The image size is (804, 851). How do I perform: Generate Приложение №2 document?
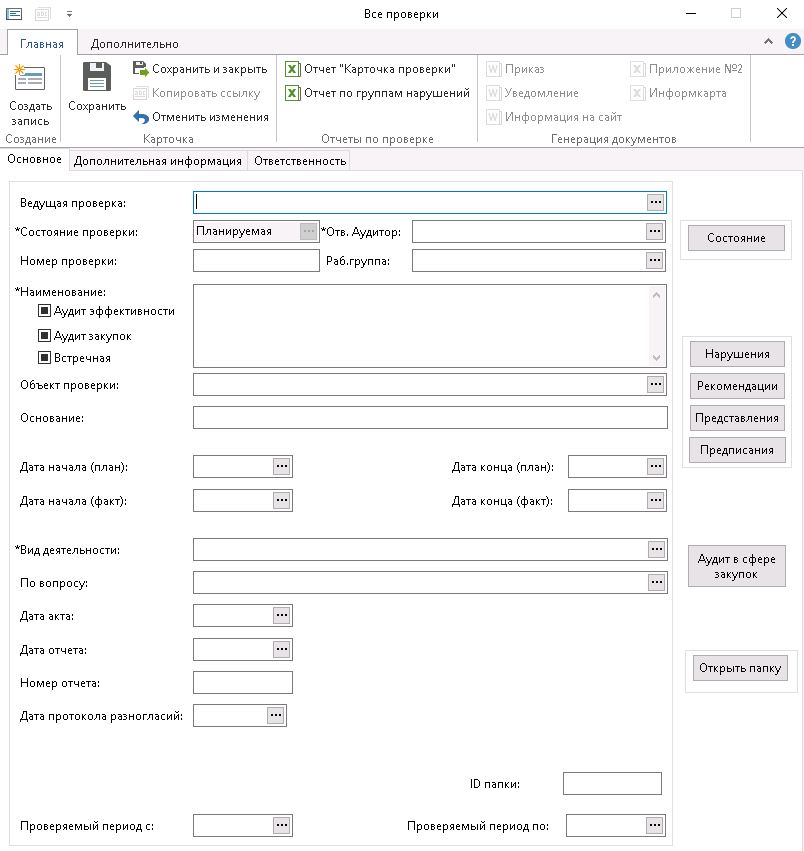click(686, 69)
